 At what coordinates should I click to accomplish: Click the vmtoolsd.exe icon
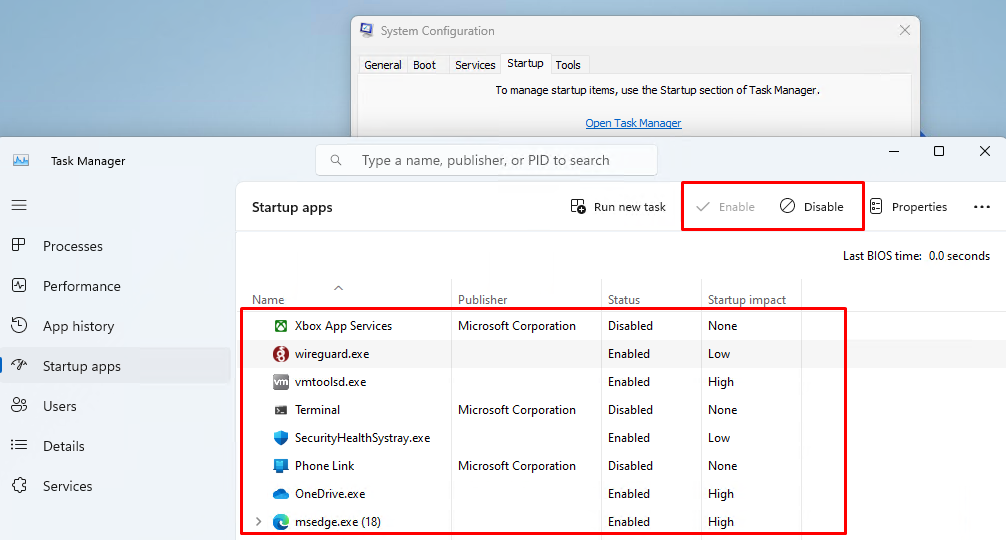point(281,382)
